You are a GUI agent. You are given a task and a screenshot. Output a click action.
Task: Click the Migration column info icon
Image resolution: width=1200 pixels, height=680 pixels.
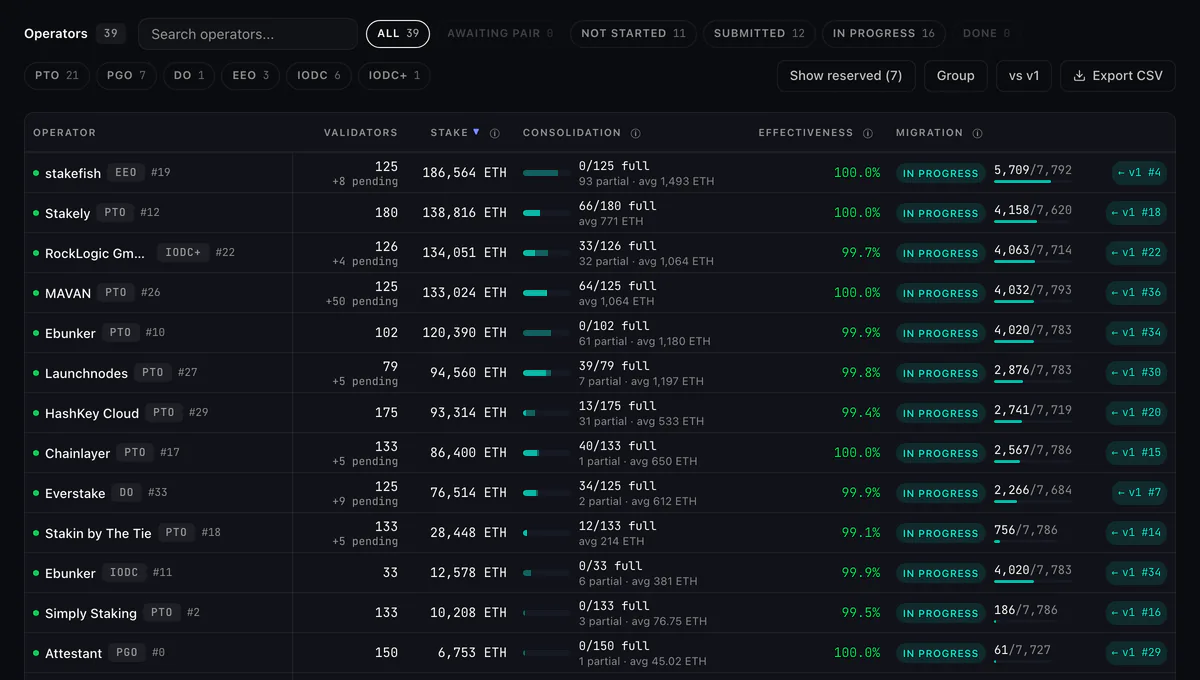click(977, 133)
